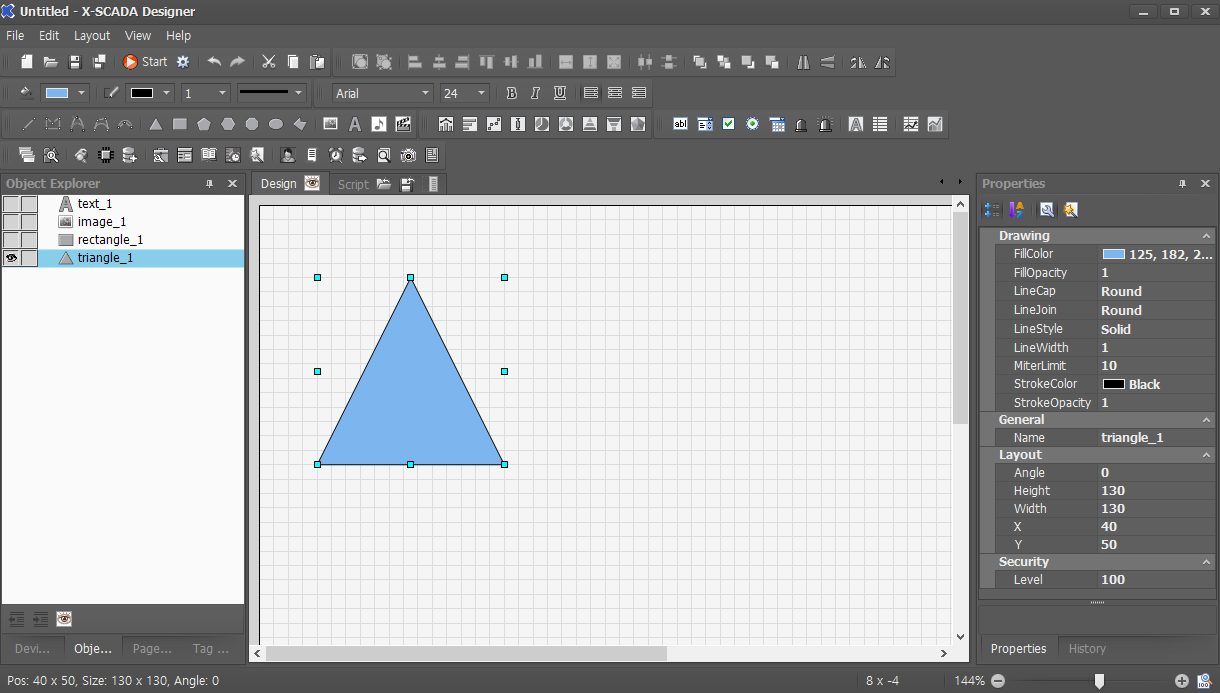Toggle italic text formatting

coord(536,93)
